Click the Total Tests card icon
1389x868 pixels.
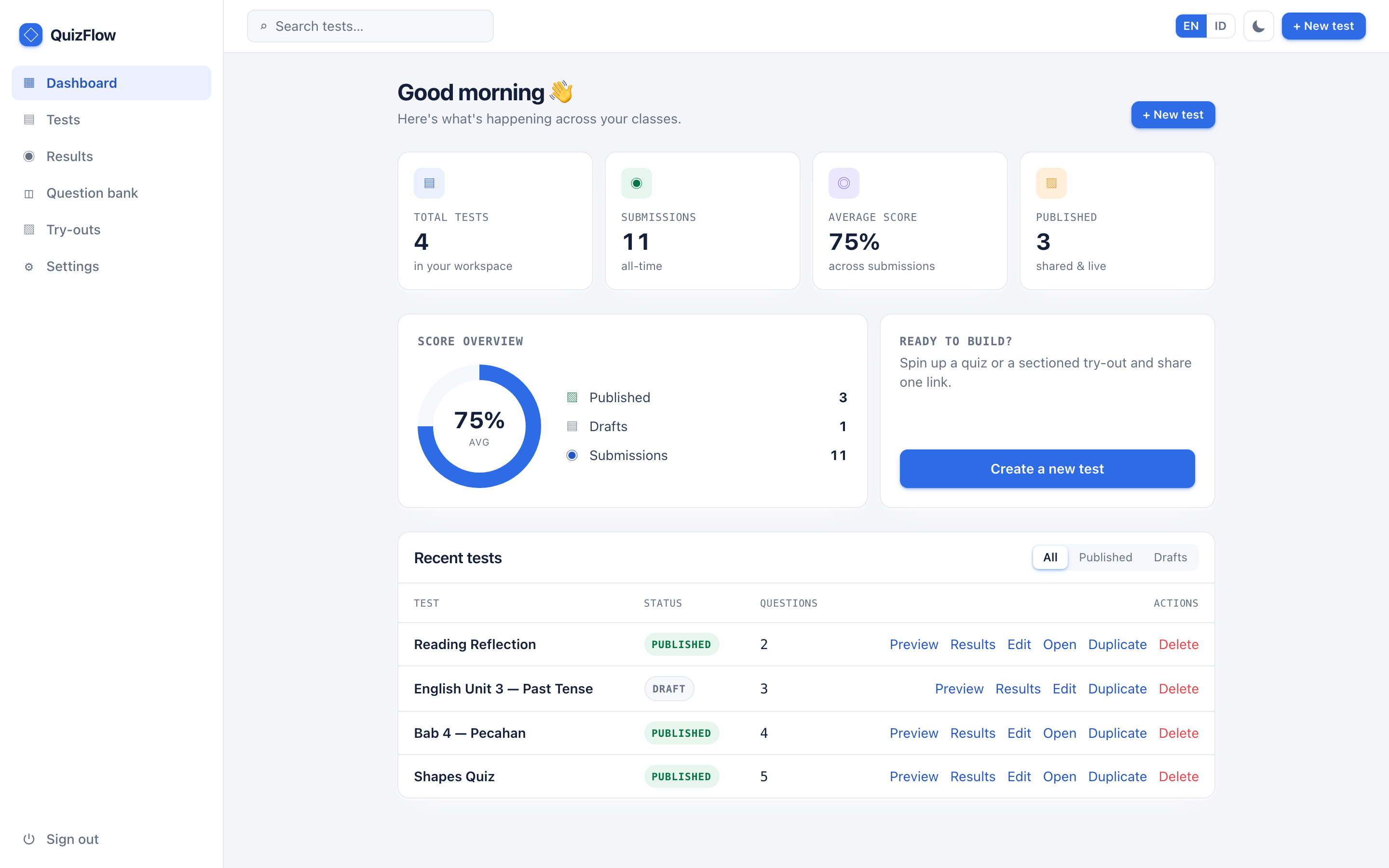(x=429, y=183)
